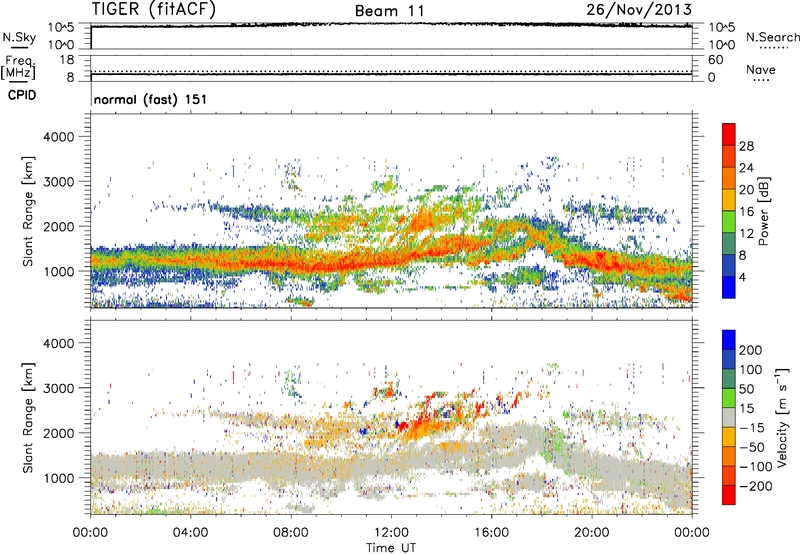Viewport: 800px width, 554px height.
Task: Click the 'normal (fast) 151' text
Action: (x=151, y=99)
